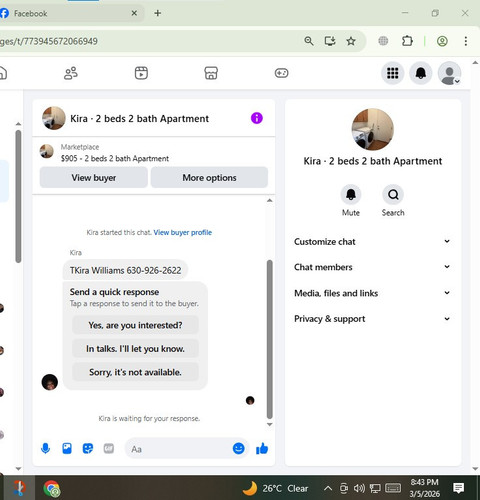The image size is (480, 500).
Task: Click the address bar URL
Action: tap(49, 41)
